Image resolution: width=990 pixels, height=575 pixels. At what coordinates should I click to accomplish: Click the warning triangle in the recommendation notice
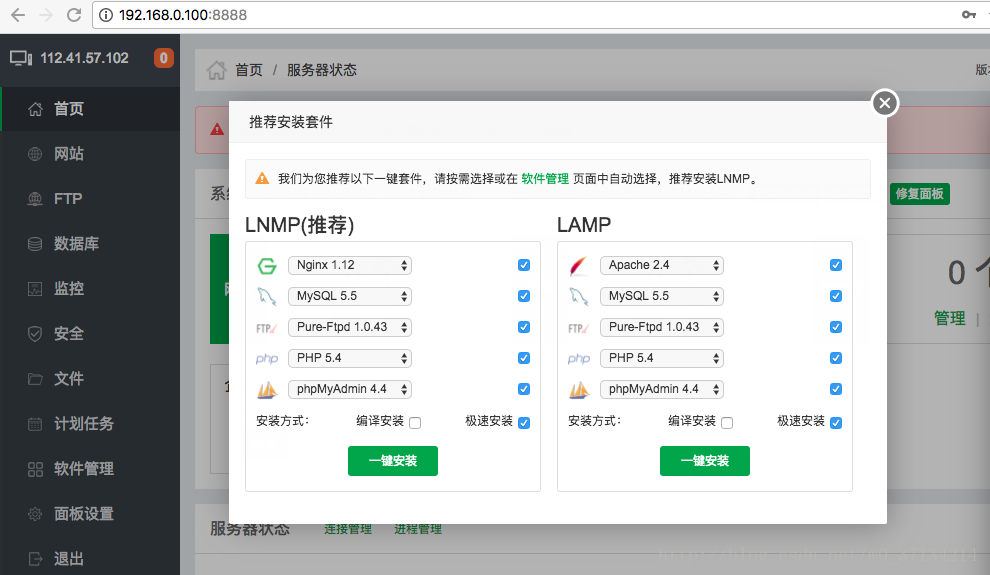click(x=262, y=179)
